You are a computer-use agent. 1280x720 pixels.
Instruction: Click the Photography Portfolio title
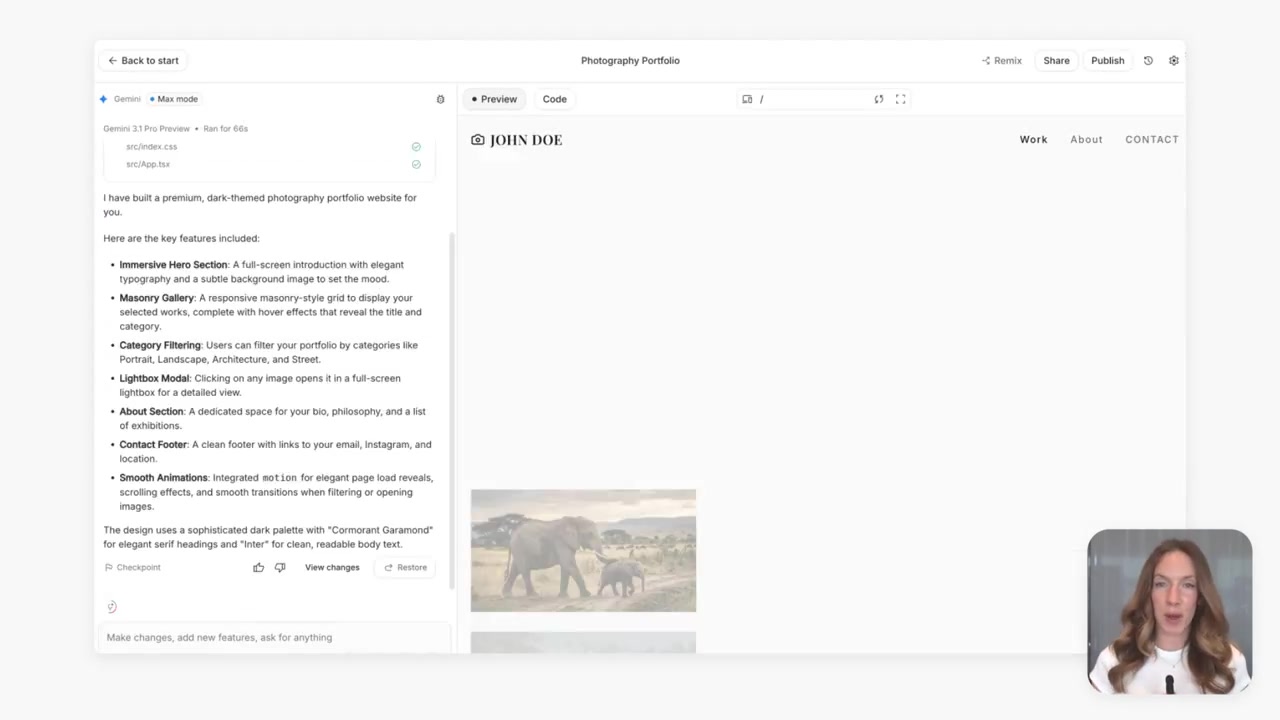tap(630, 60)
